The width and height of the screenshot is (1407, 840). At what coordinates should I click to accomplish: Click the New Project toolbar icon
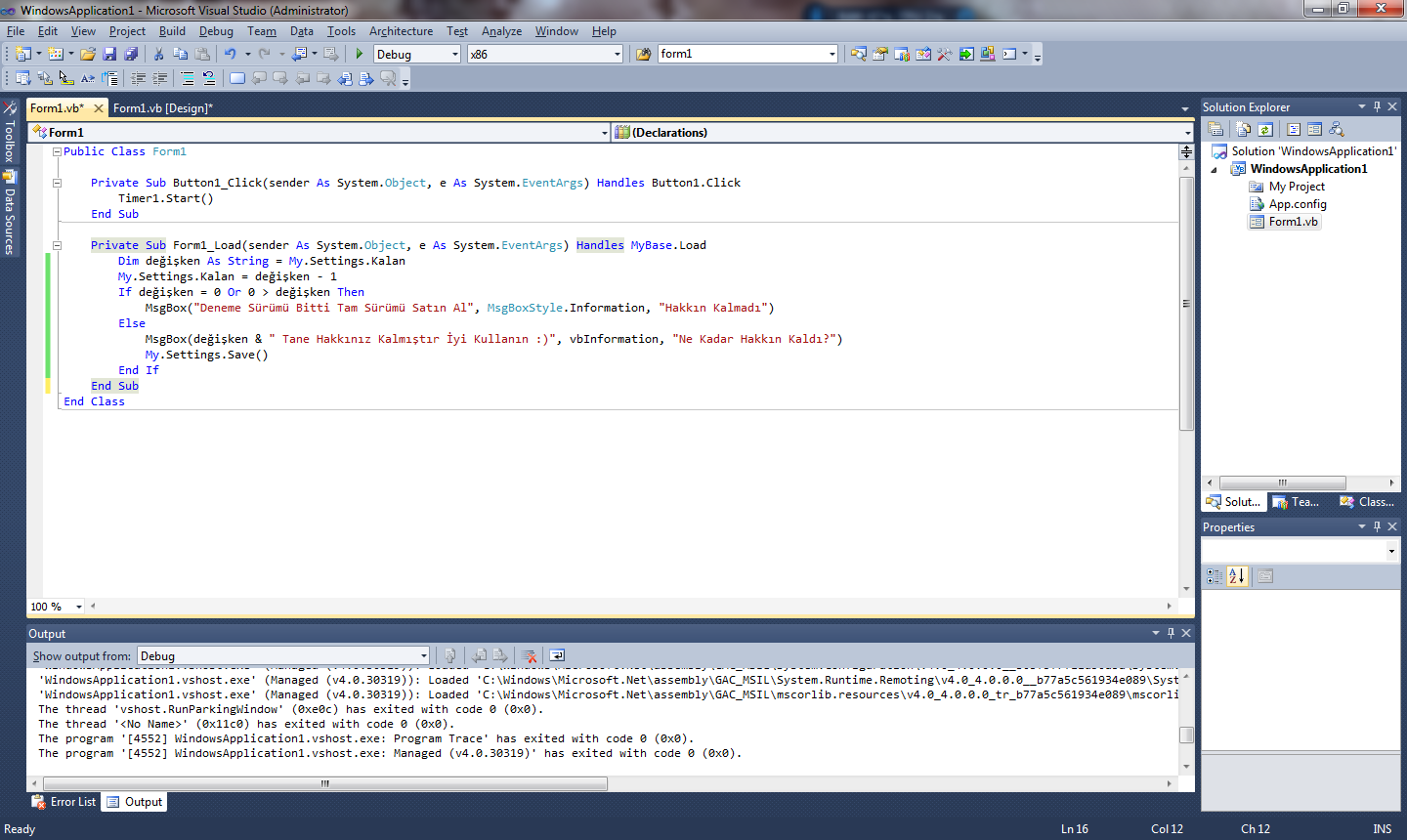tap(22, 54)
